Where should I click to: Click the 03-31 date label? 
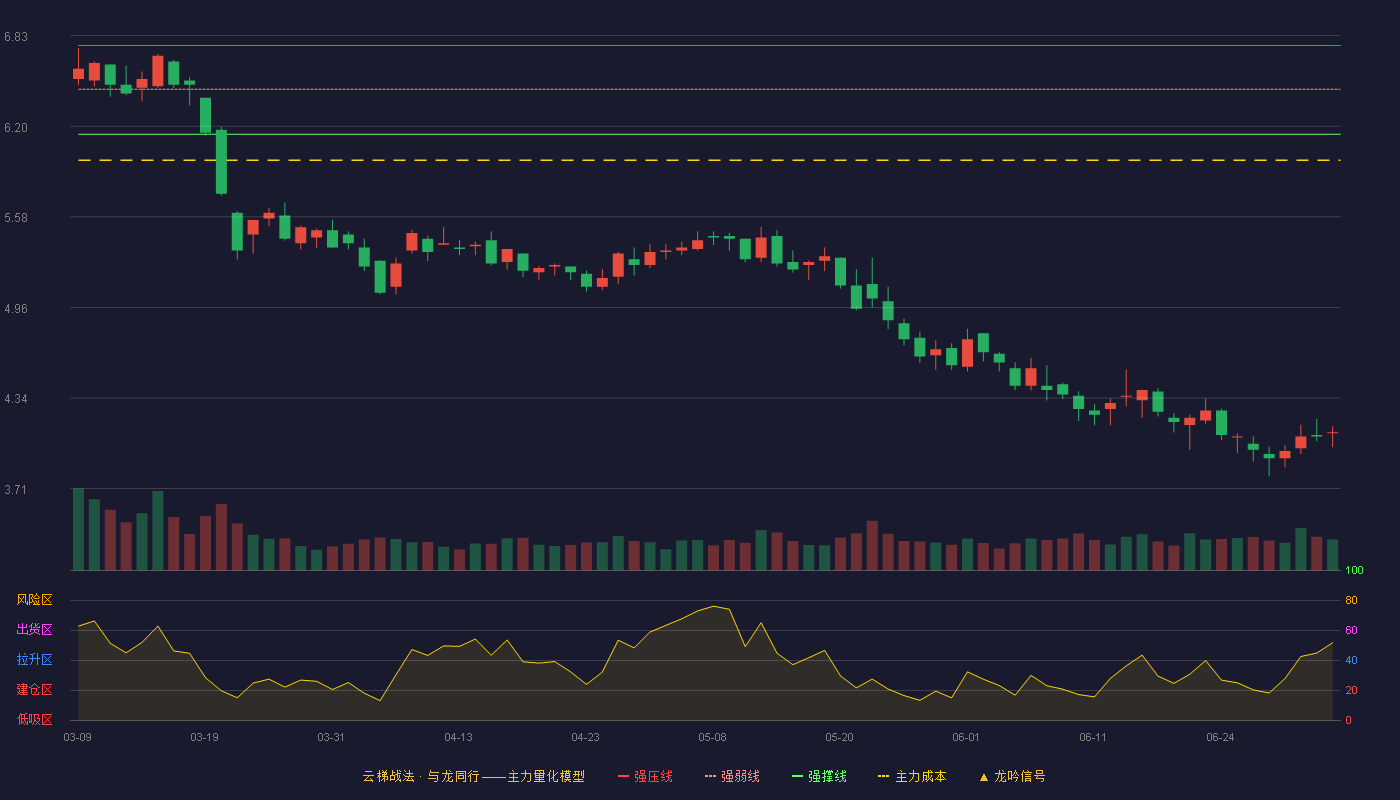(x=331, y=737)
